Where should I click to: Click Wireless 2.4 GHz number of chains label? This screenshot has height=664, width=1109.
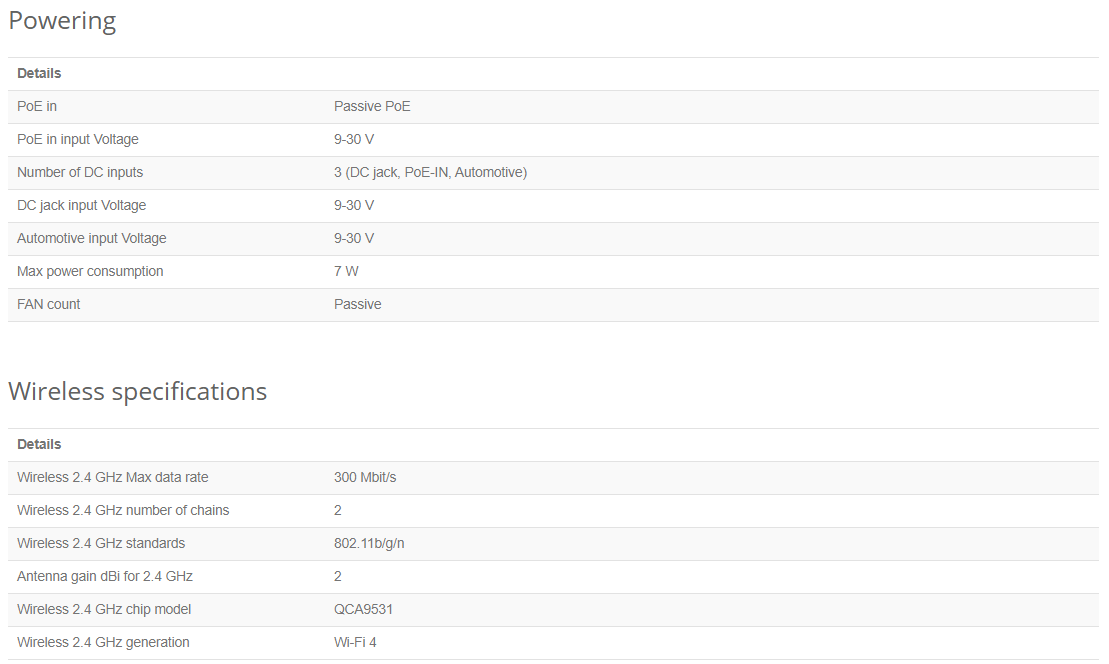[x=123, y=510]
